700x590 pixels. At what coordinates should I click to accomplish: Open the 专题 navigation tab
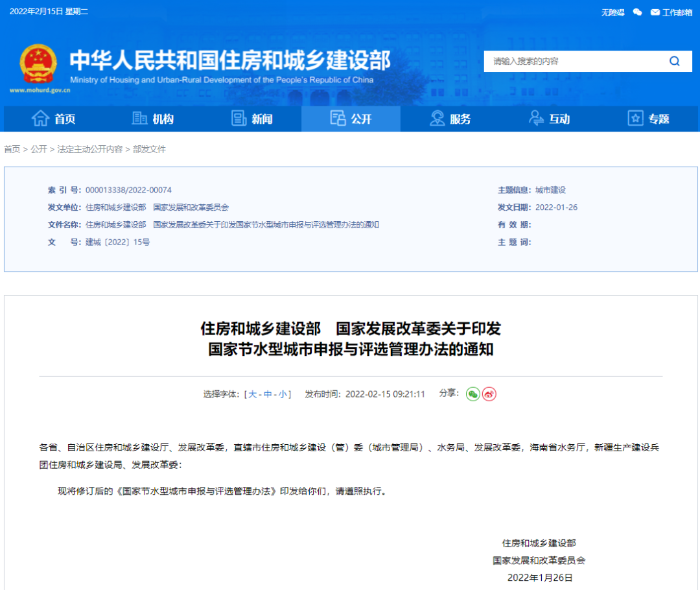click(648, 119)
